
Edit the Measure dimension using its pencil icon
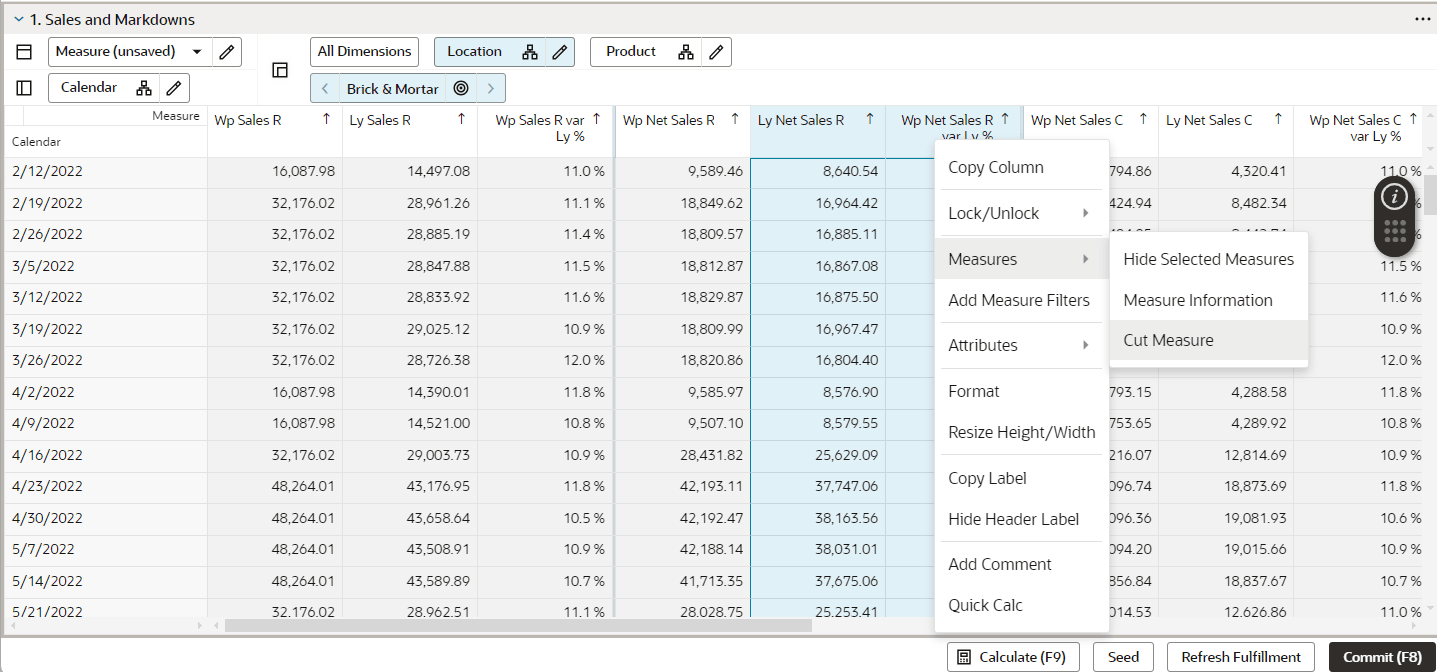[226, 51]
